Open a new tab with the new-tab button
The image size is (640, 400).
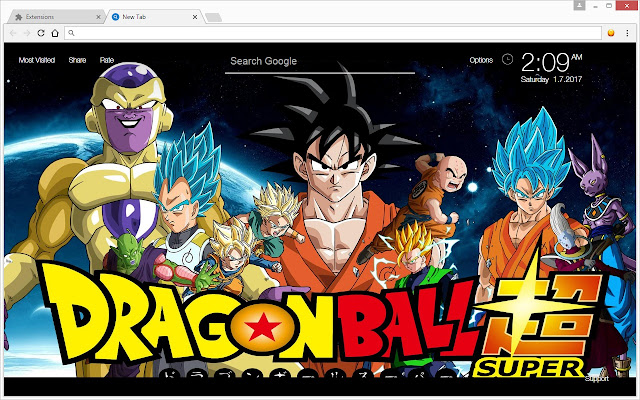coord(213,17)
